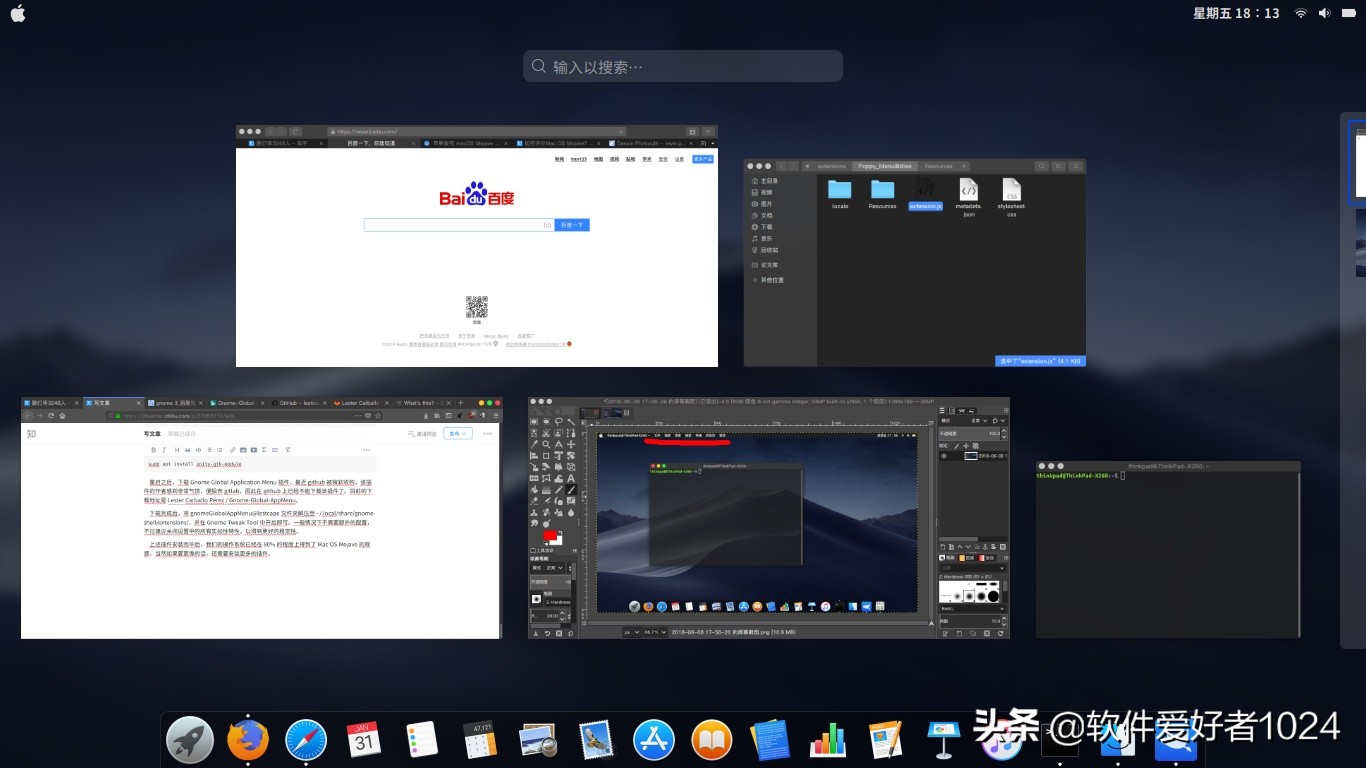
Task: Toggle bold formatting in the Zhihu editor toolbar
Action: click(x=153, y=450)
